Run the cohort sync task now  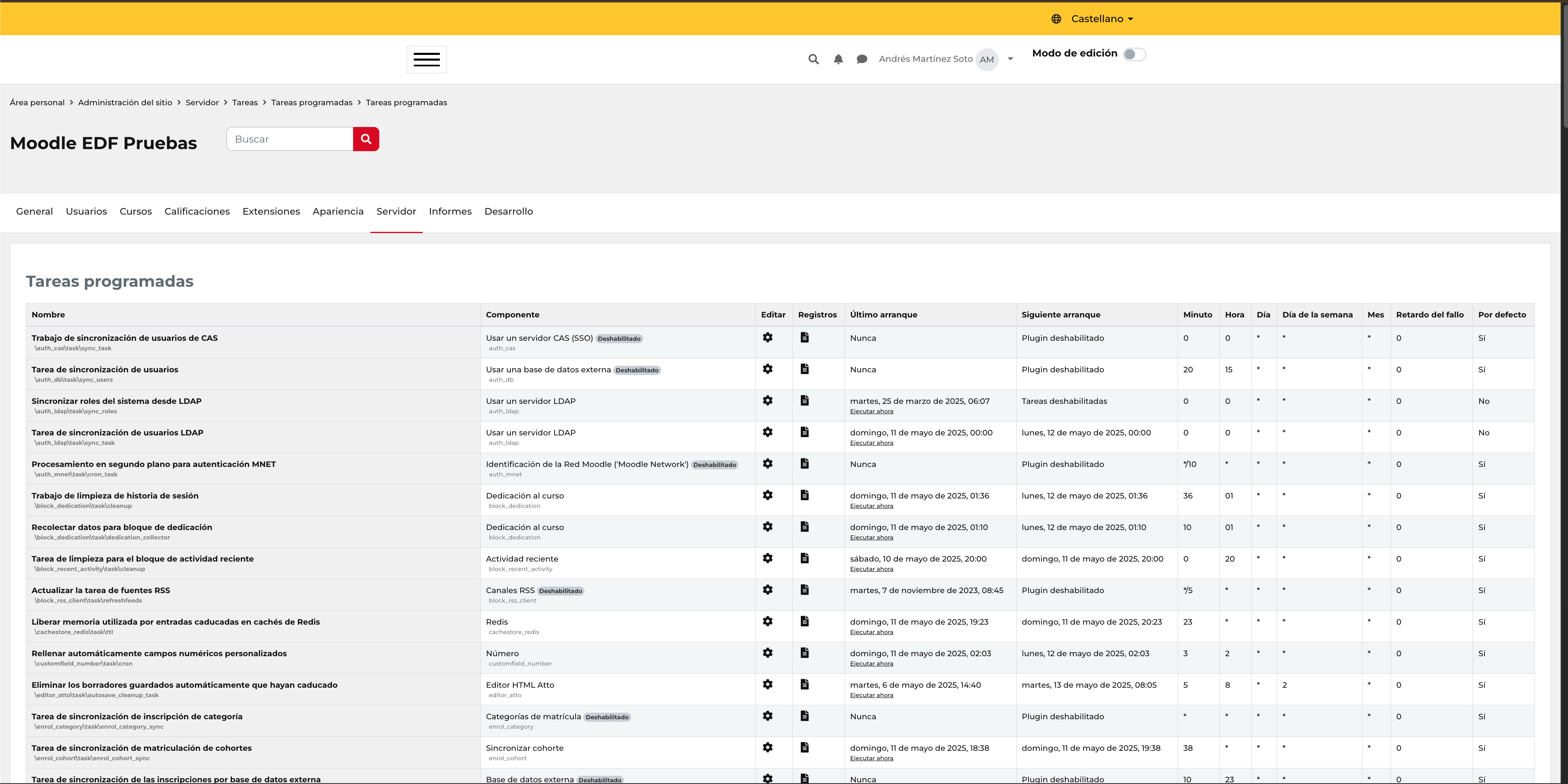click(872, 759)
